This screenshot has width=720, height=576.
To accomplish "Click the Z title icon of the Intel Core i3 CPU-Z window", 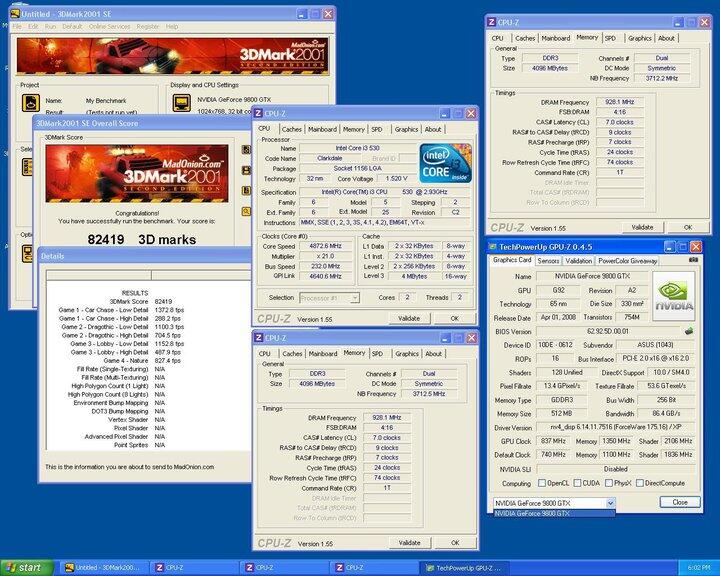I will point(258,113).
